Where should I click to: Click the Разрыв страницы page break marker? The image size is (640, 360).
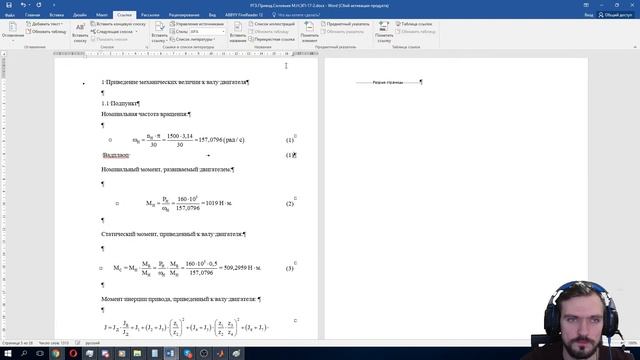coord(388,82)
